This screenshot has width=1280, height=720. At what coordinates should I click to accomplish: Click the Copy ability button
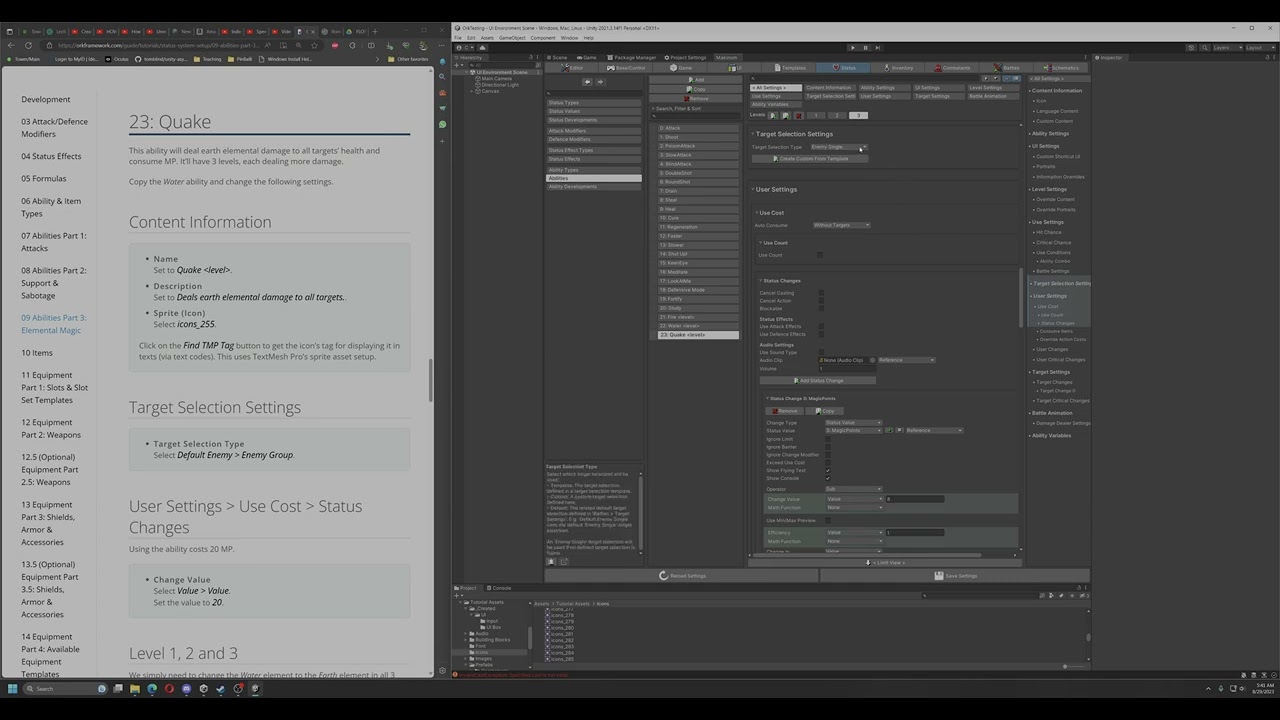[697, 89]
